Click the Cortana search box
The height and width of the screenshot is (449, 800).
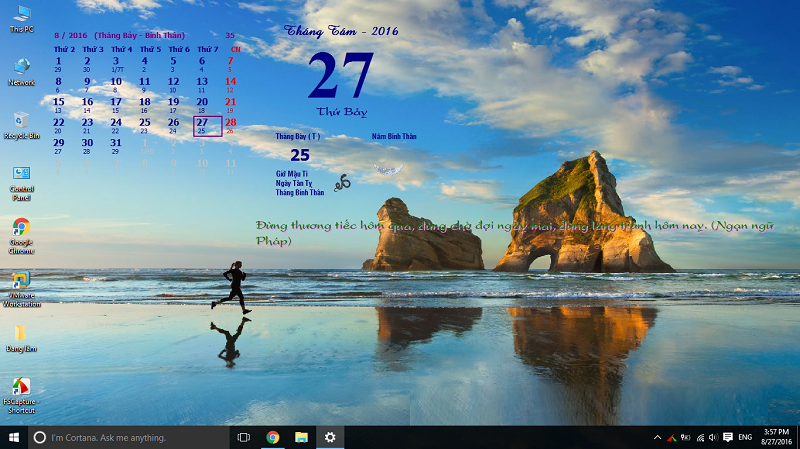point(129,437)
